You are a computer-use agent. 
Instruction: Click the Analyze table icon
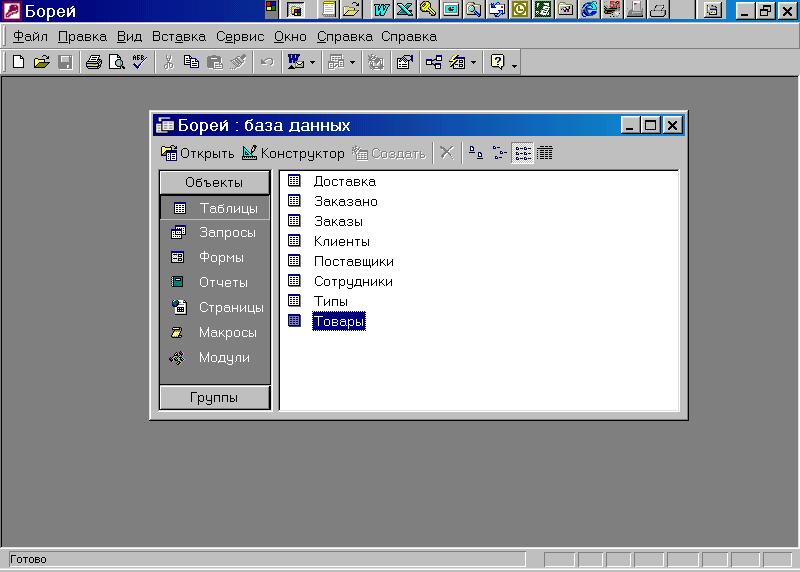(x=336, y=62)
